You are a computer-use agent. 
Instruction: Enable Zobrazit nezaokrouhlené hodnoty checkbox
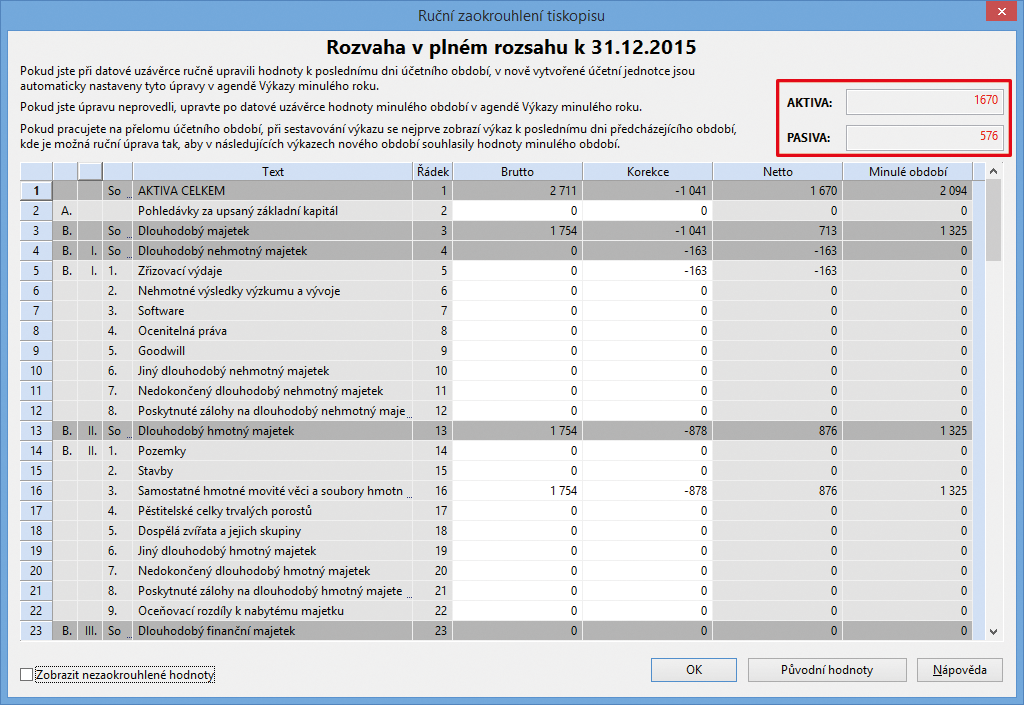point(27,675)
